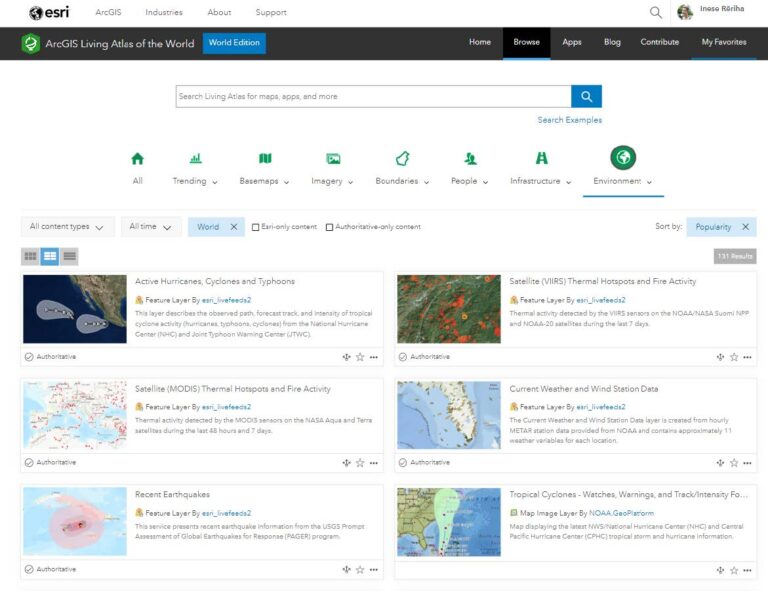Open the All content types dropdown
The width and height of the screenshot is (768, 591).
pos(67,227)
